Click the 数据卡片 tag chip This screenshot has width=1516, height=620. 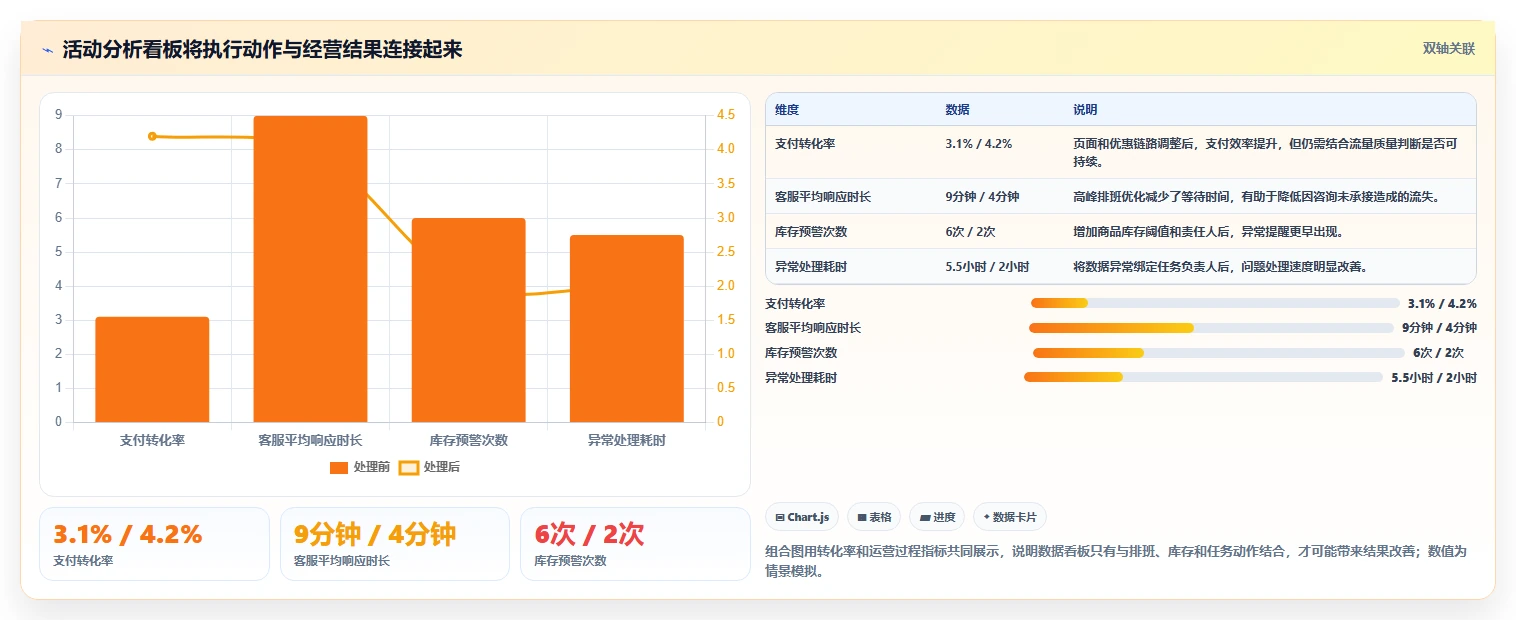[x=1010, y=517]
